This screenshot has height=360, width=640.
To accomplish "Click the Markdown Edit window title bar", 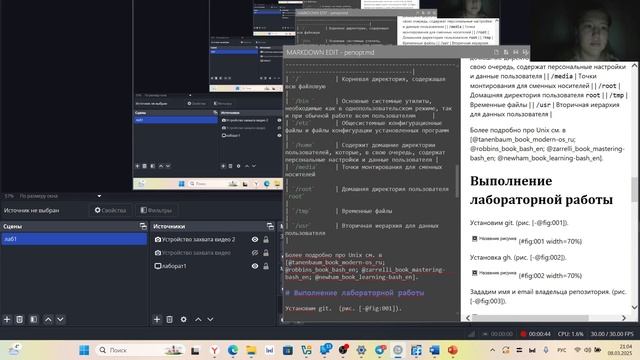I will click(x=406, y=52).
